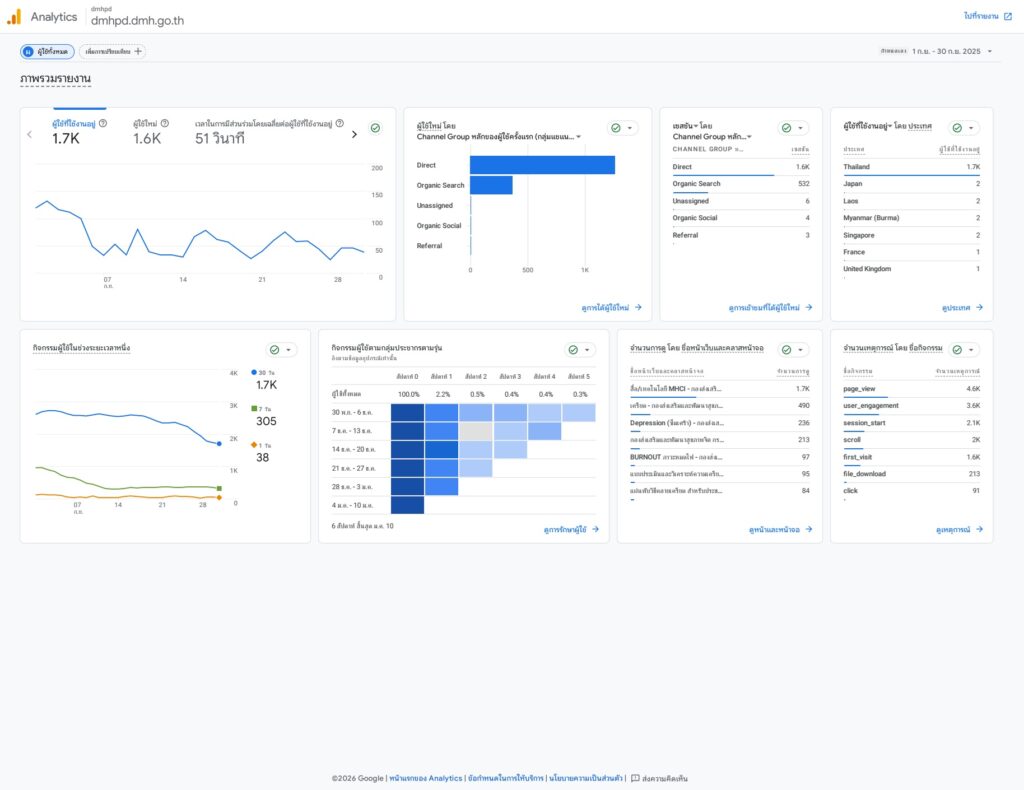The image size is (1024, 790).
Task: Click the Google Analytics logo icon
Action: click(14, 17)
